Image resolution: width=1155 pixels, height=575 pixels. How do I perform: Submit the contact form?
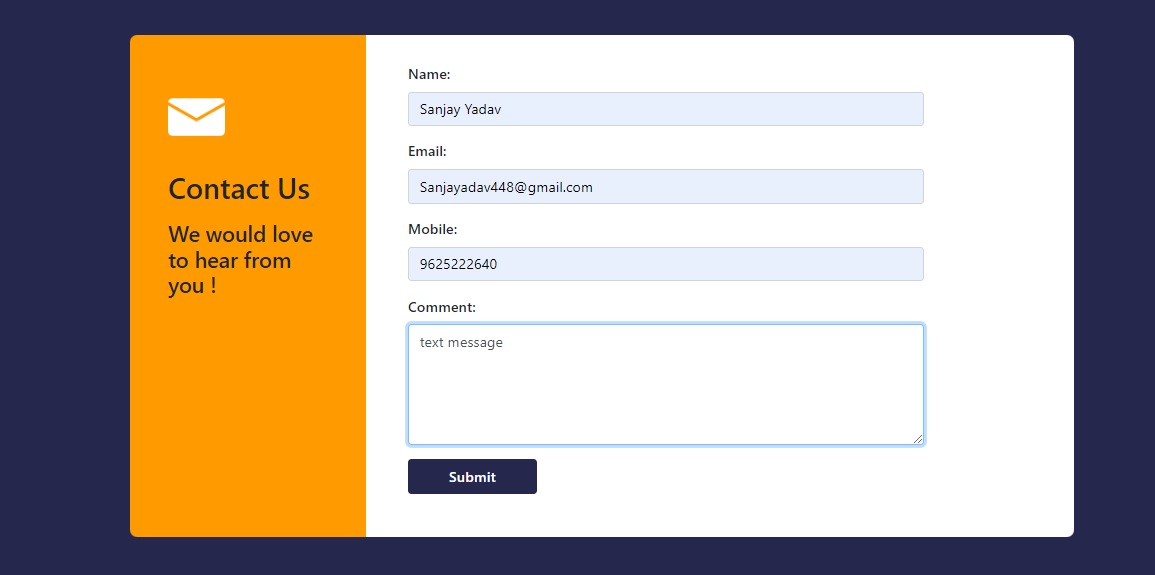tap(472, 476)
